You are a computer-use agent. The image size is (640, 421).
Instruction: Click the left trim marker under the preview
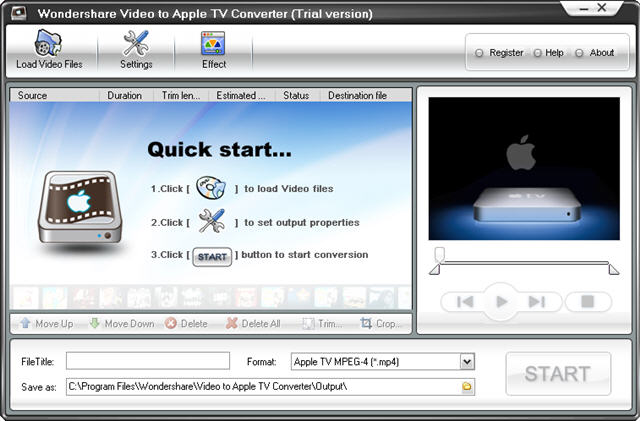435,270
